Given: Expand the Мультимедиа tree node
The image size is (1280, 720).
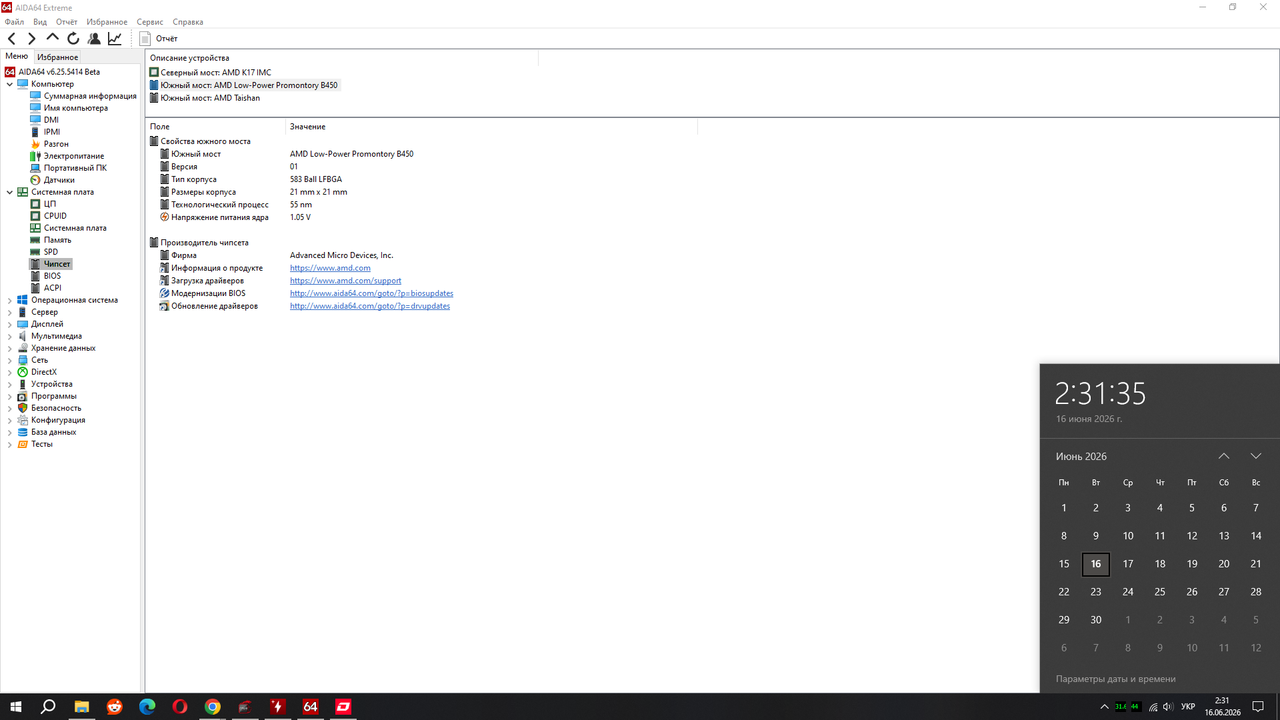Looking at the screenshot, I should (10, 336).
